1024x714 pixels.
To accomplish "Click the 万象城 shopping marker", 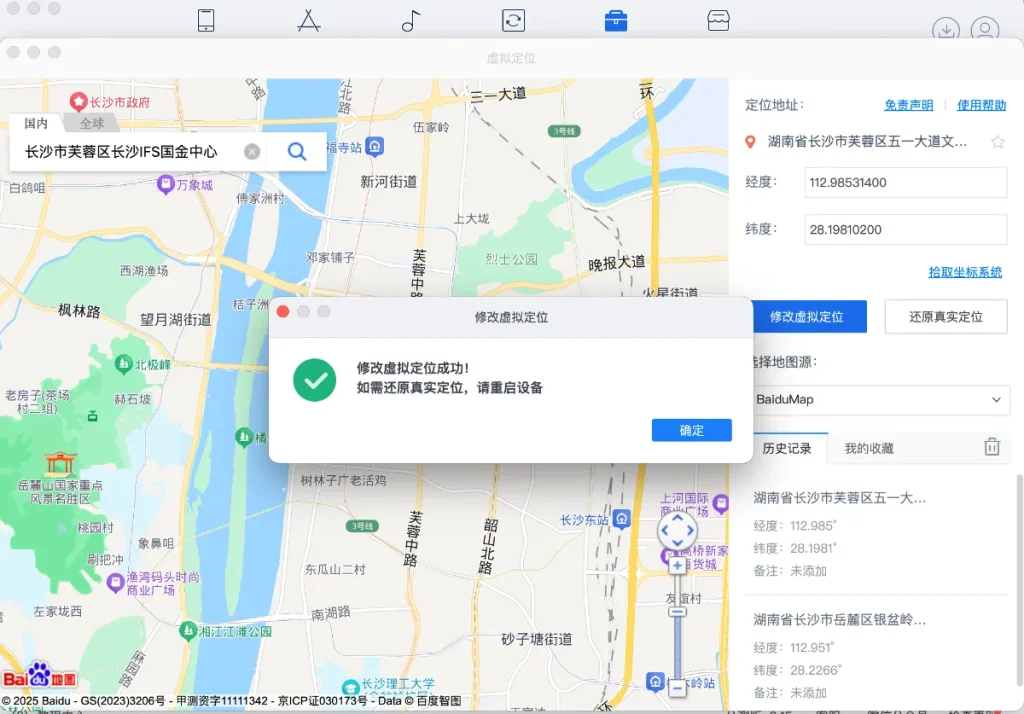I will 166,184.
